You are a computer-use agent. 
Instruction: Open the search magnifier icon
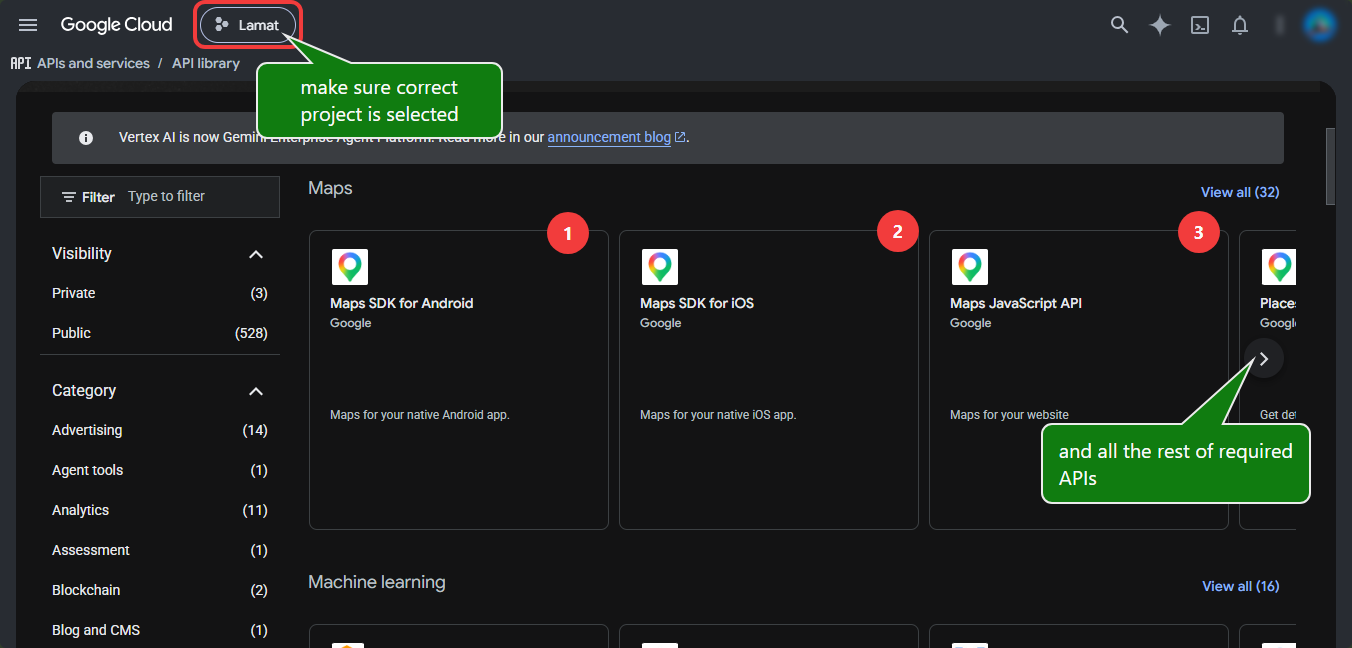(x=1120, y=25)
